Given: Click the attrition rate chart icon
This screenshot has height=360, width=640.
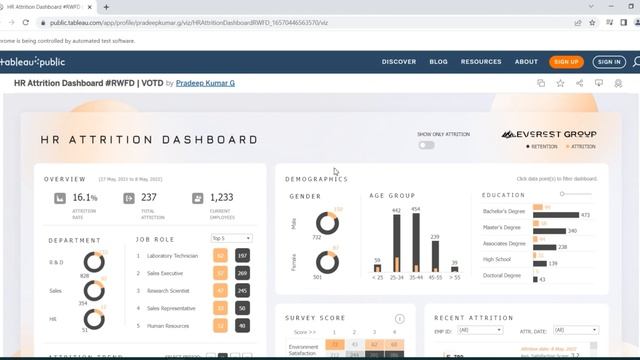Looking at the screenshot, I should click(60, 198).
